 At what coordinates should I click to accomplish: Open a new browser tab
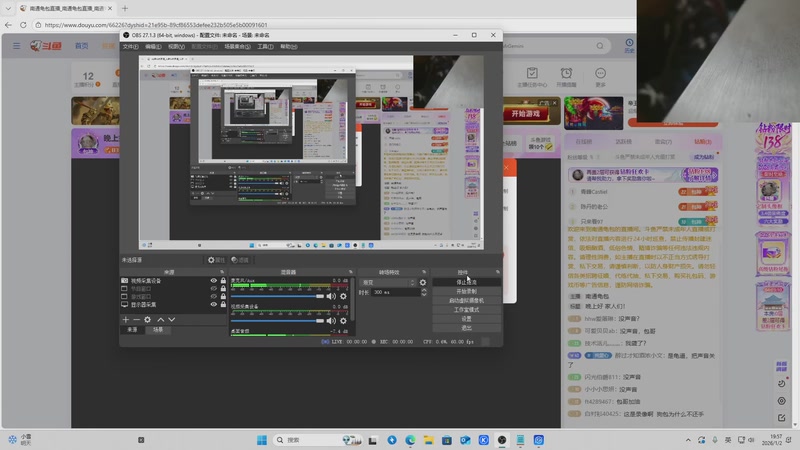pyautogui.click(x=125, y=8)
